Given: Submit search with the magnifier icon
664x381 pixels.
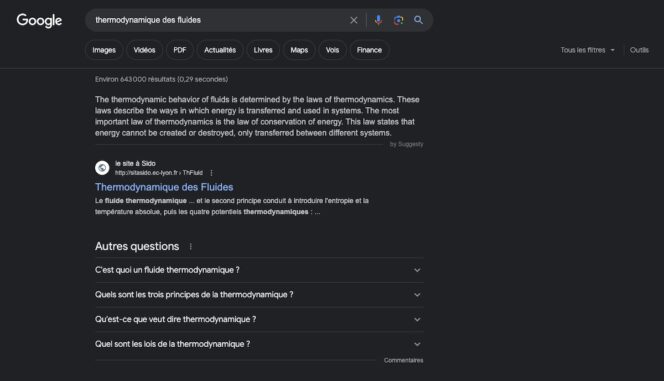Looking at the screenshot, I should (x=418, y=20).
